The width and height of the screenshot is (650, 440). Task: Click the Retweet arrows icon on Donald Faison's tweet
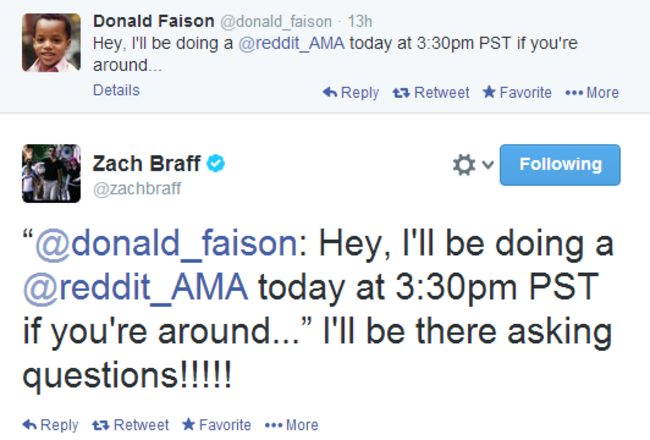pyautogui.click(x=401, y=93)
